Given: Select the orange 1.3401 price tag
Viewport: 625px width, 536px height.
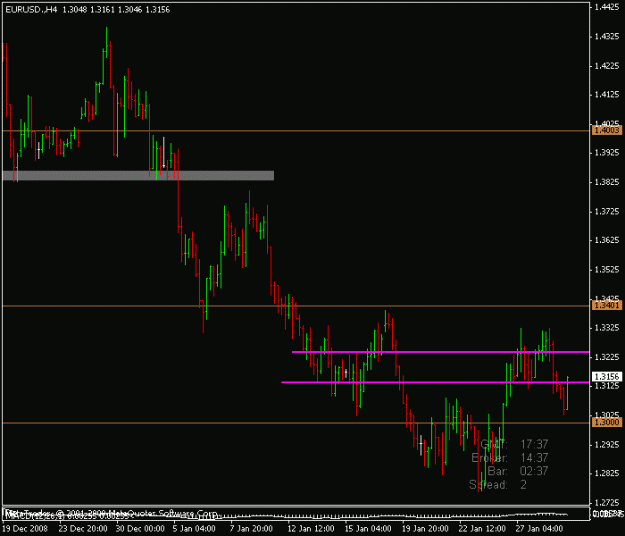Looking at the screenshot, I should 607,306.
